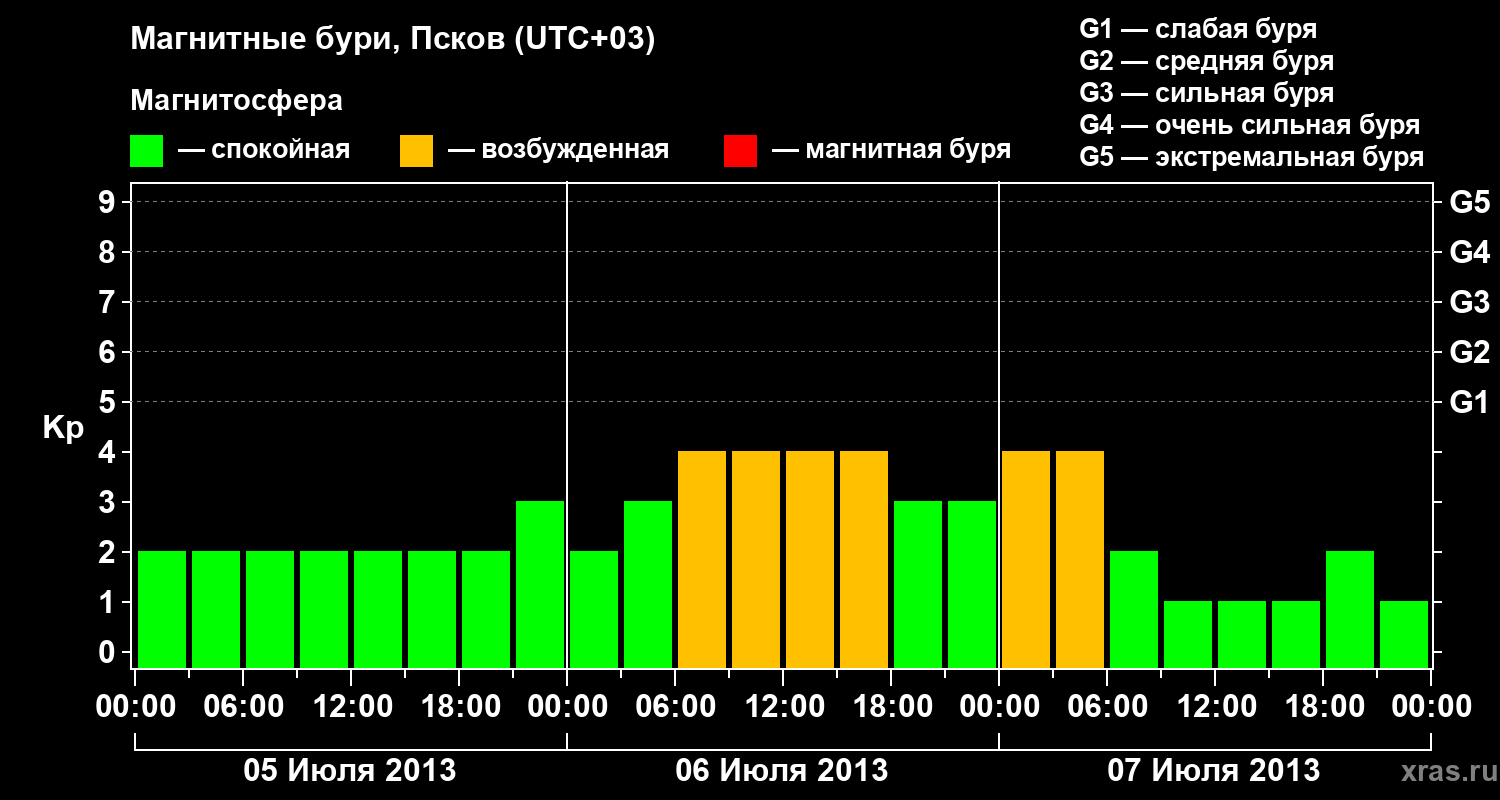This screenshot has width=1500, height=800.
Task: Click the 'G2' right-axis tick label
Action: [1470, 352]
